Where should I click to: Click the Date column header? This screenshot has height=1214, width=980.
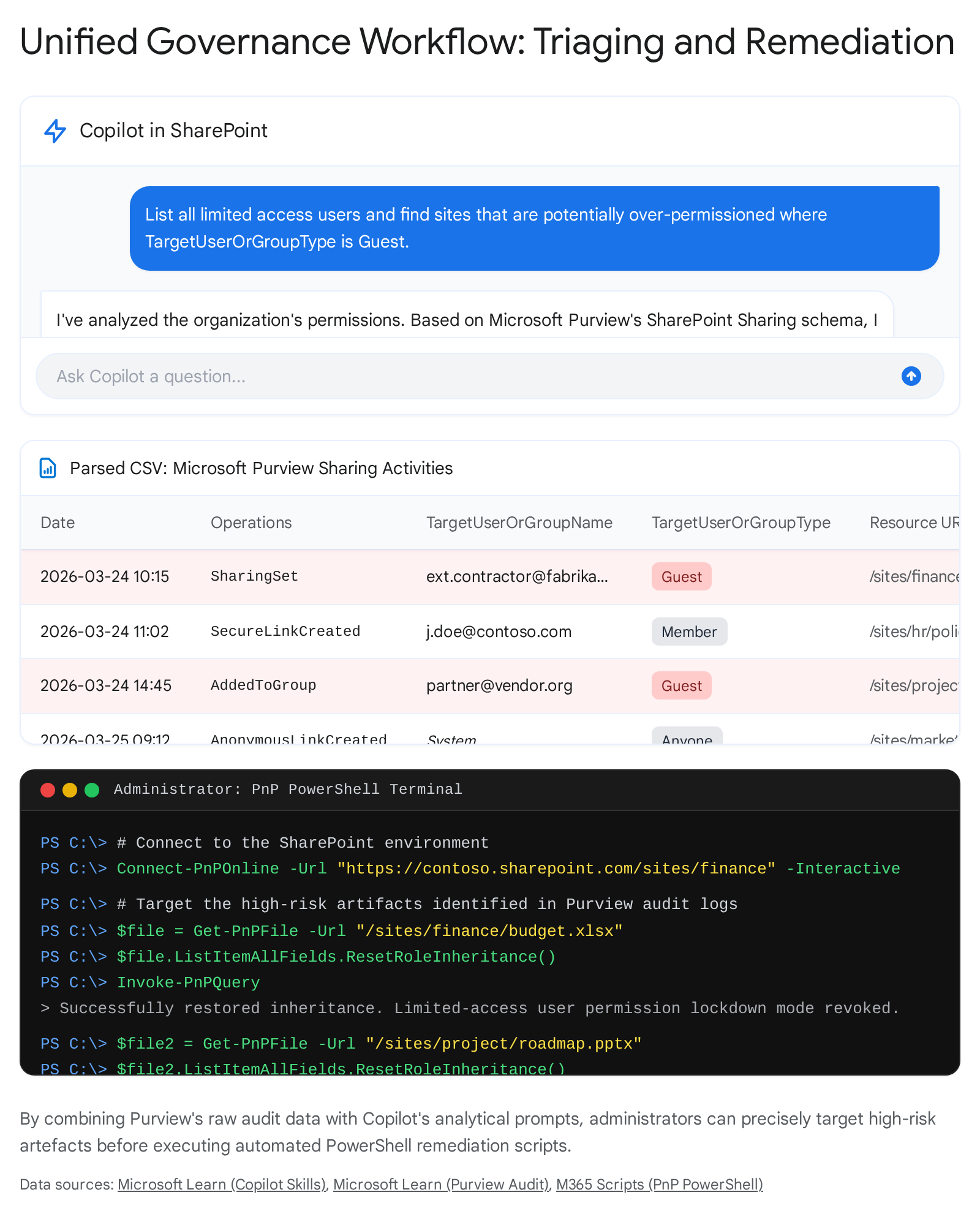[x=58, y=522]
